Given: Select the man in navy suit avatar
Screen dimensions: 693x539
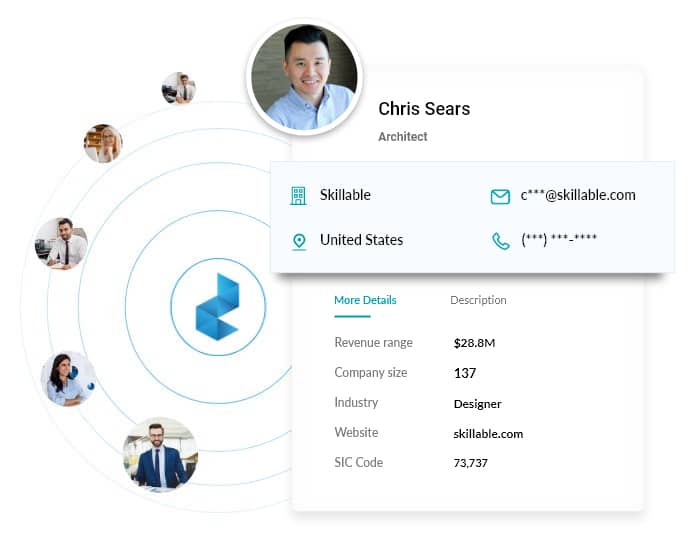Looking at the screenshot, I should tap(160, 455).
